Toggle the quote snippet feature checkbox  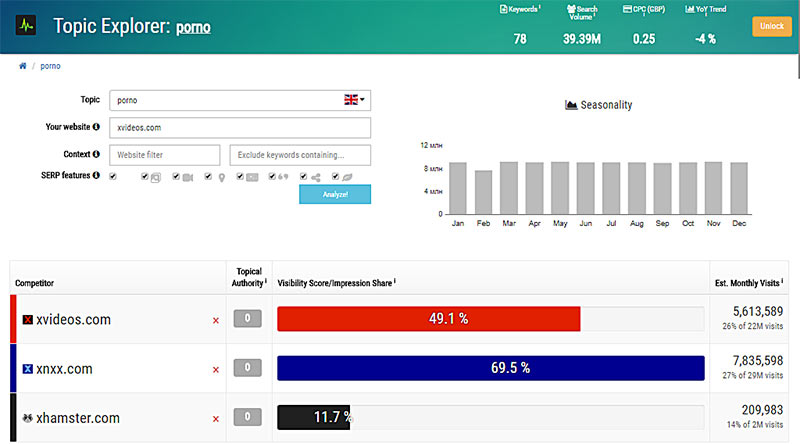click(x=272, y=176)
